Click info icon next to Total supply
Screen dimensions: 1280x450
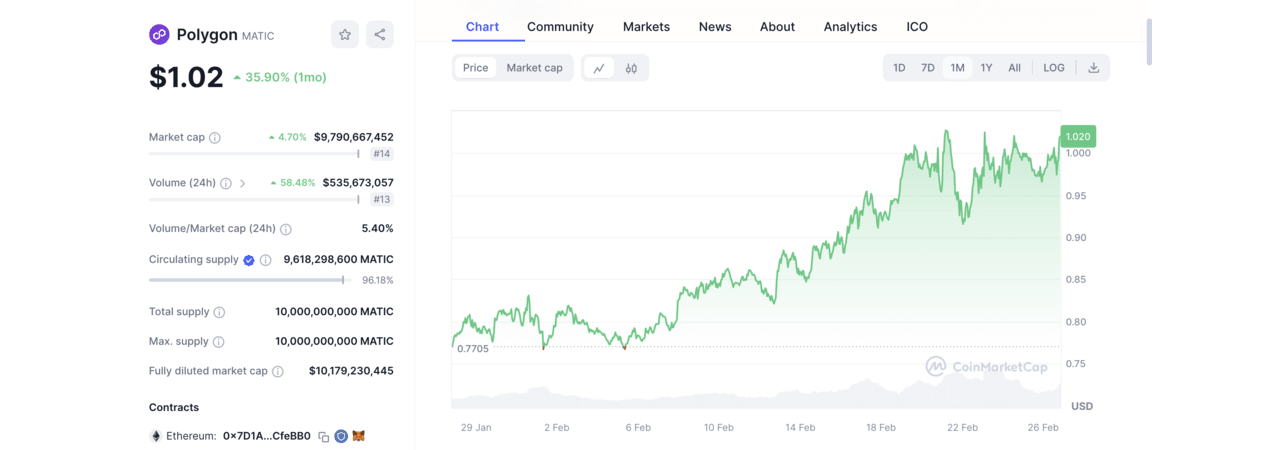point(219,312)
